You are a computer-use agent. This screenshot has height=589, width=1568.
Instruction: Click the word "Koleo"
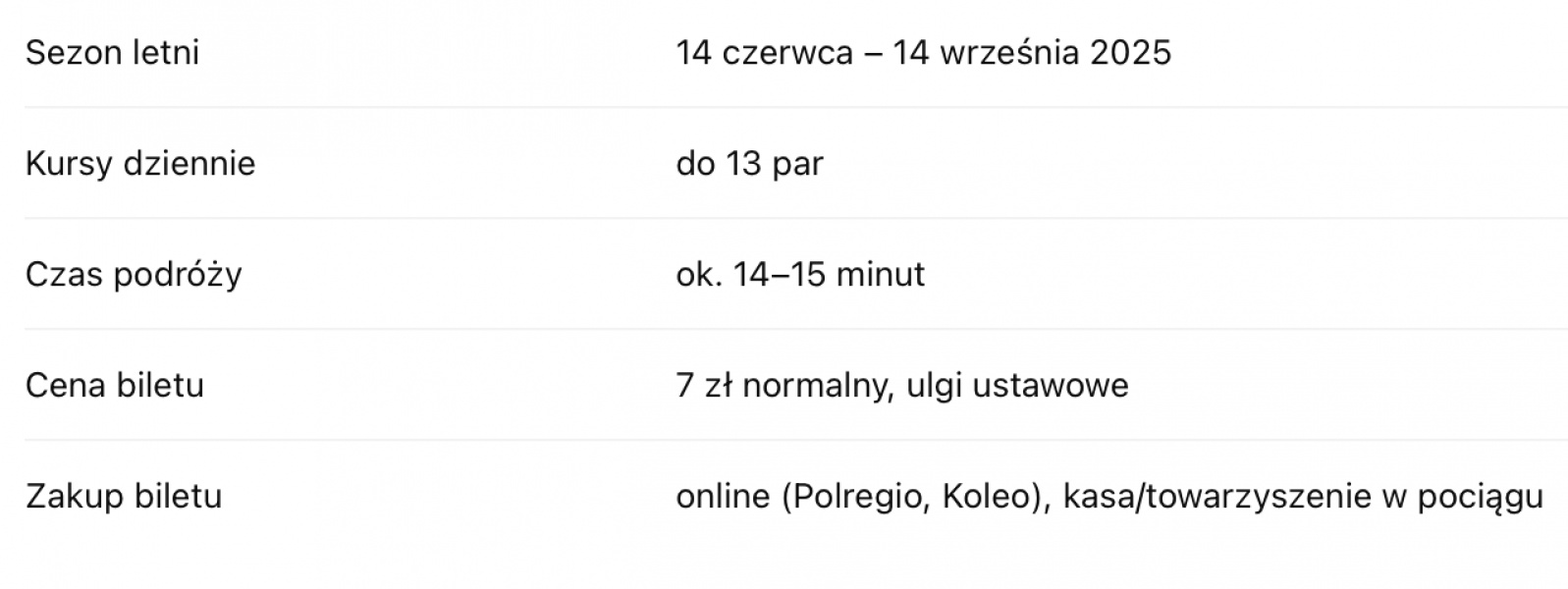(990, 497)
